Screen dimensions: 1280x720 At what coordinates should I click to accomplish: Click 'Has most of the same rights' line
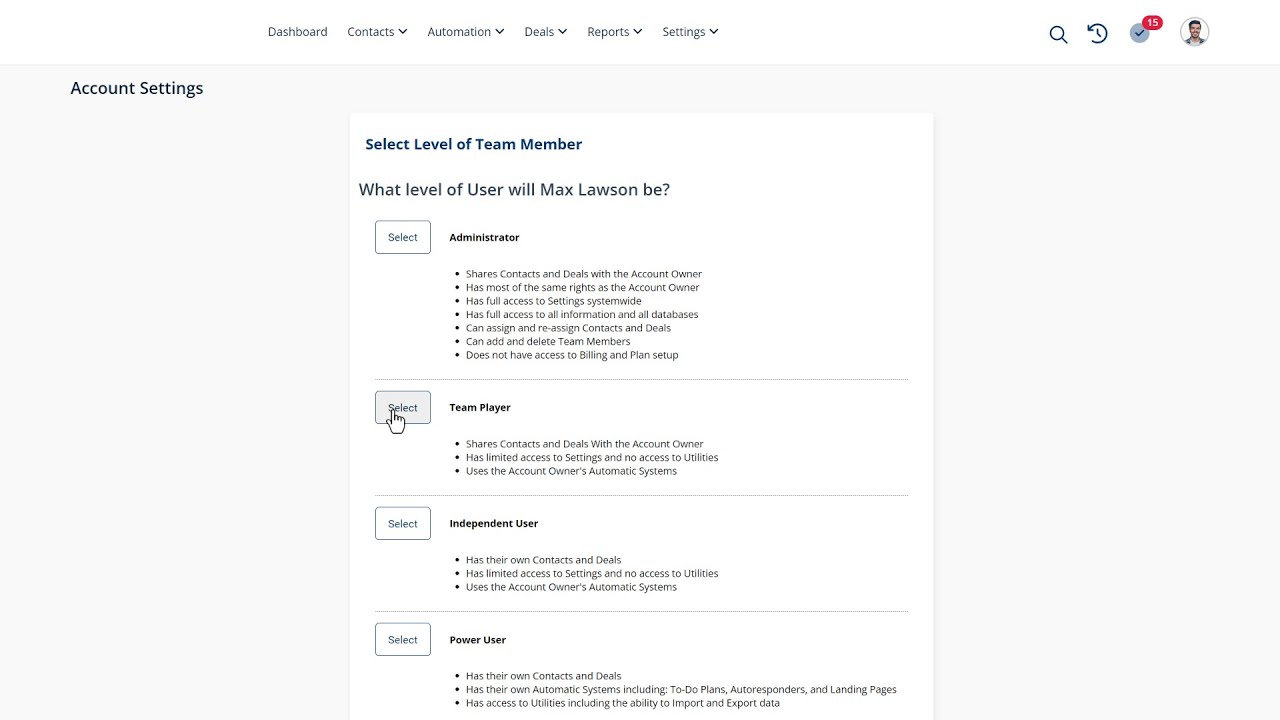[x=583, y=287]
